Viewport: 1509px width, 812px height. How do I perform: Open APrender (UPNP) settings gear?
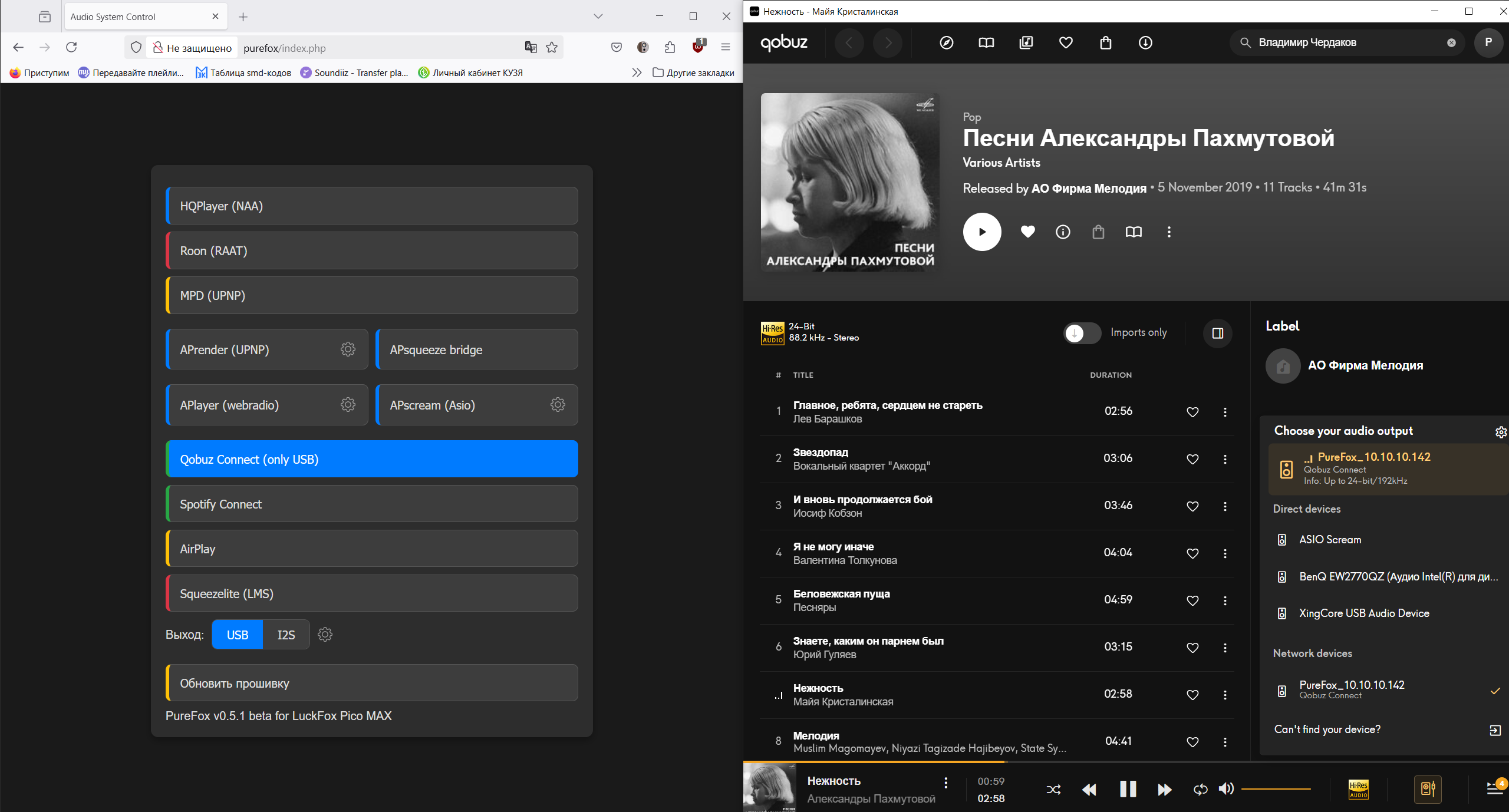coord(348,349)
